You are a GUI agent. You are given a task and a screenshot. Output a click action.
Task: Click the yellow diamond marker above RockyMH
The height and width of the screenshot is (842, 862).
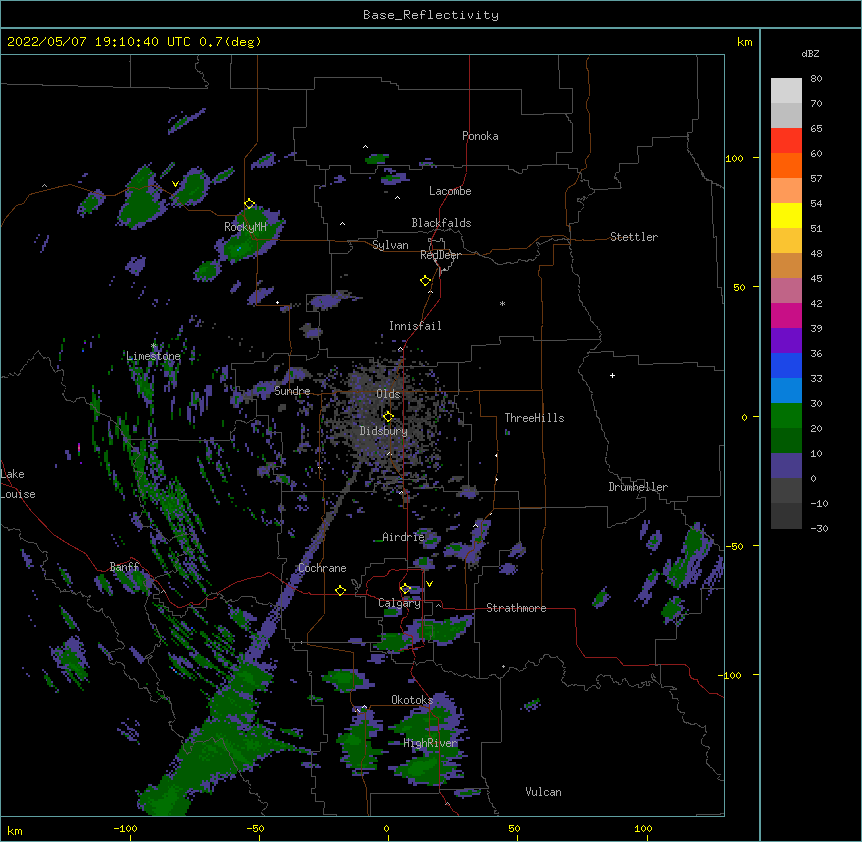pyautogui.click(x=249, y=203)
